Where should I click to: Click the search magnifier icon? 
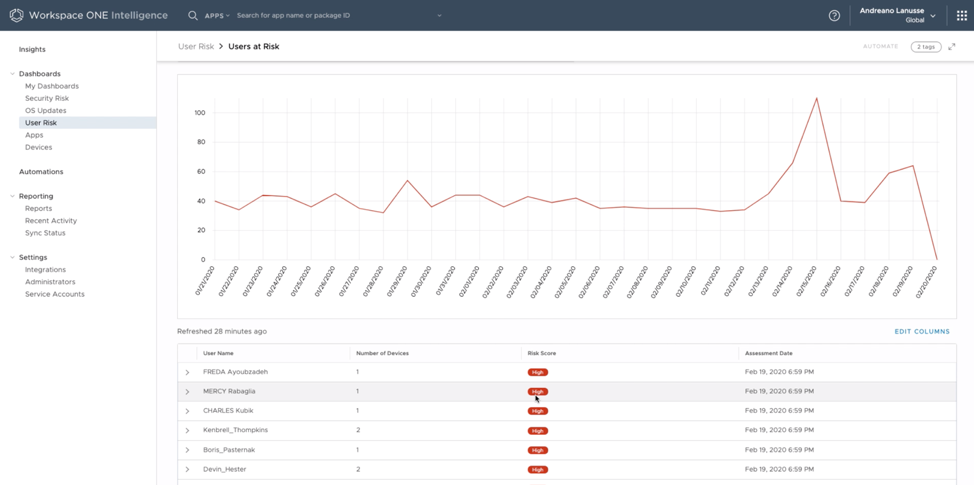(x=193, y=15)
